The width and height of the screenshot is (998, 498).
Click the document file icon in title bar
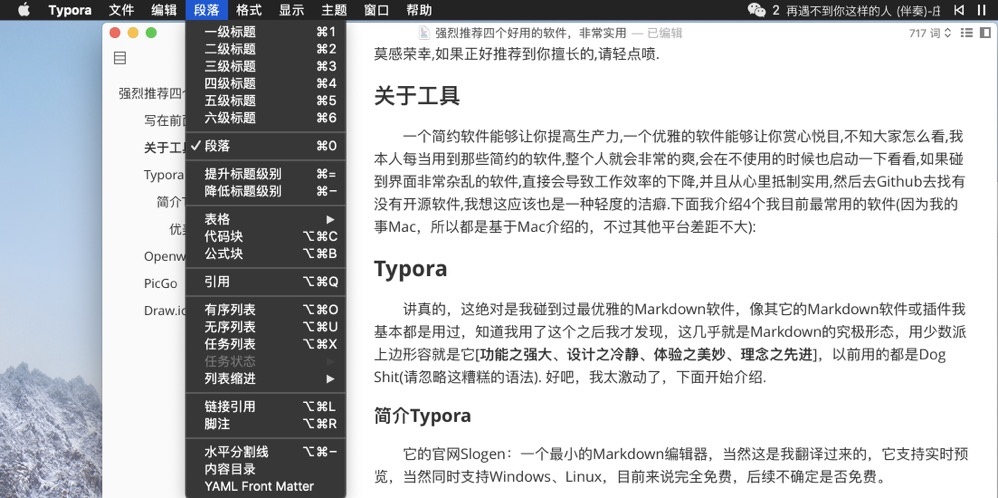(x=424, y=32)
